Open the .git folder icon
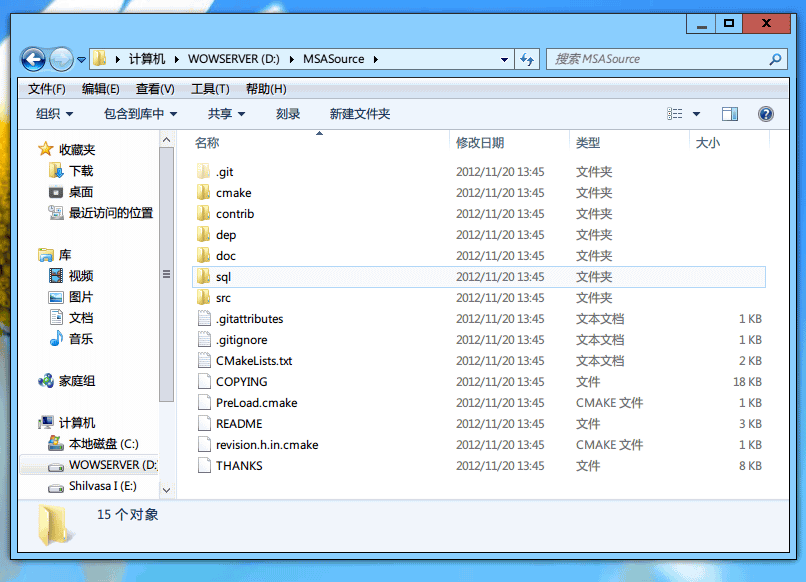Image resolution: width=806 pixels, height=582 pixels. (x=203, y=172)
